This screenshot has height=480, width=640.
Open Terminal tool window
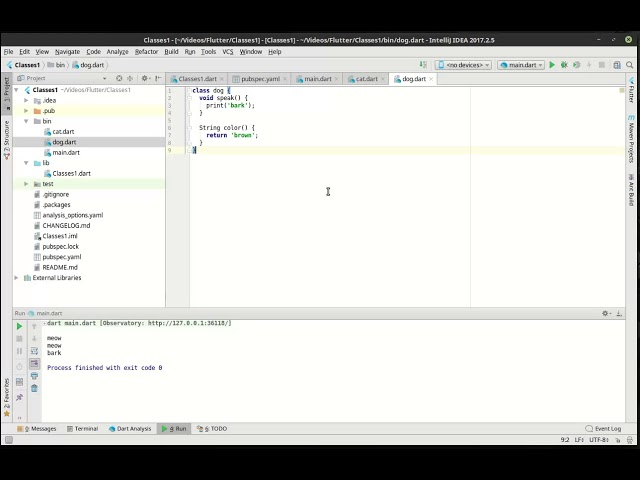click(82, 429)
